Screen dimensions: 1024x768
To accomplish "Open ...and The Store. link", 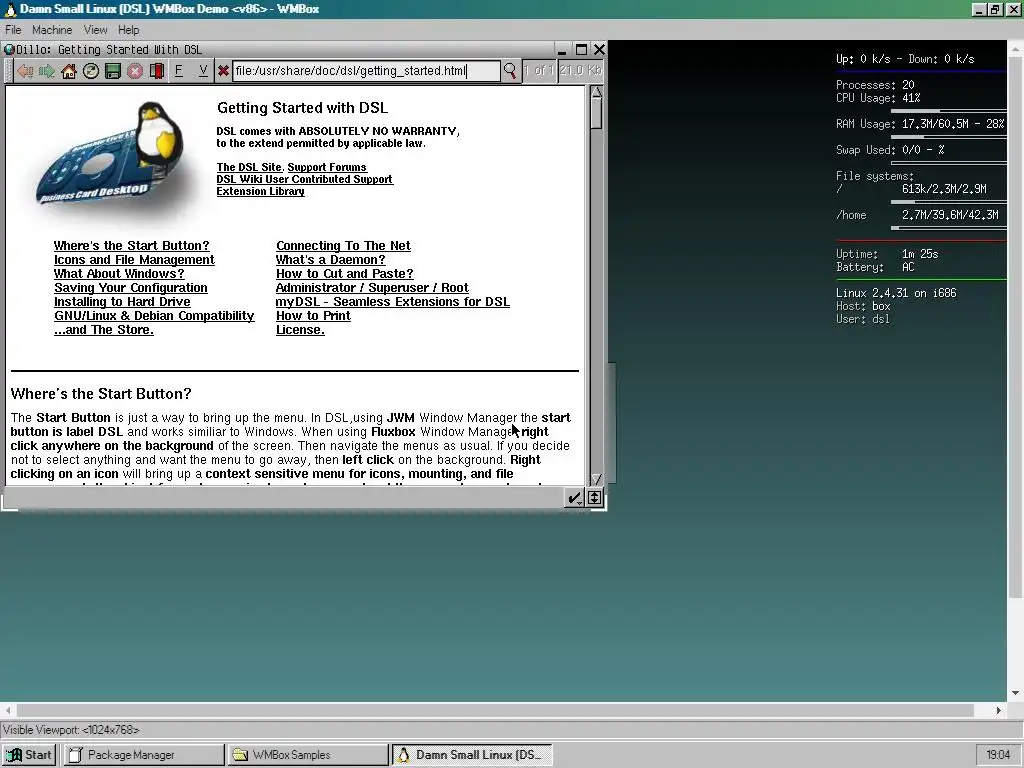I will (104, 330).
